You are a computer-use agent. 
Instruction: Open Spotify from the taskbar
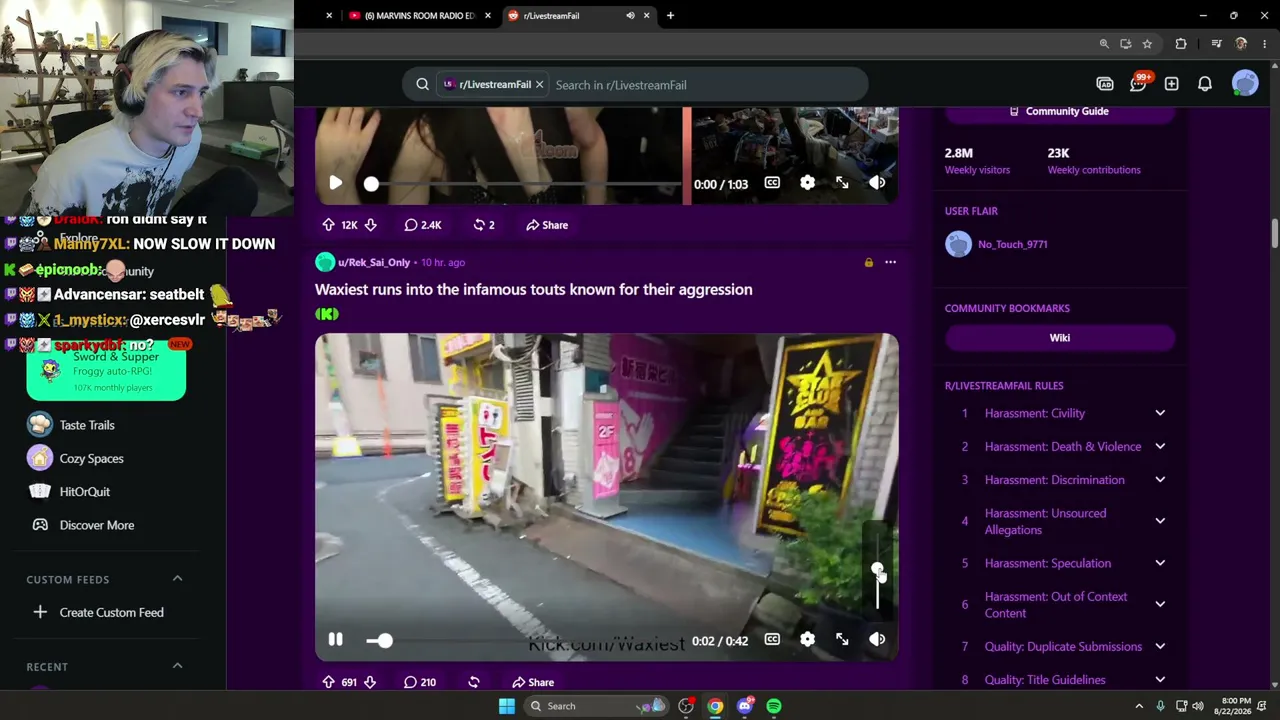774,706
